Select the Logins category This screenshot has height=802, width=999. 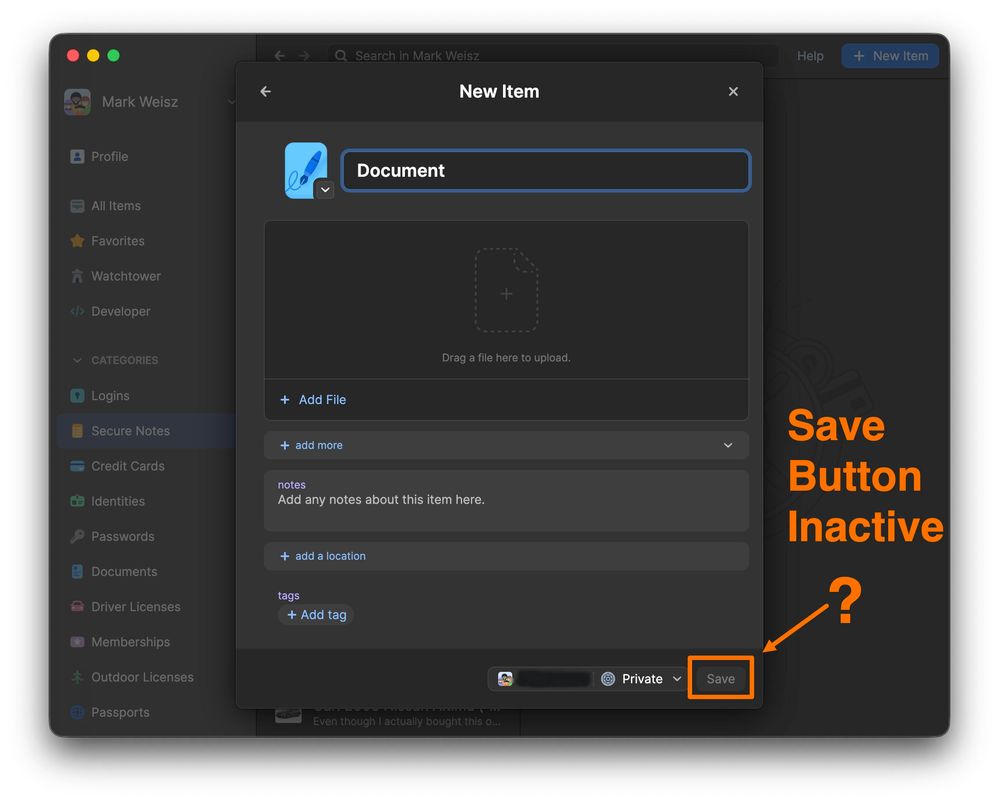click(110, 396)
